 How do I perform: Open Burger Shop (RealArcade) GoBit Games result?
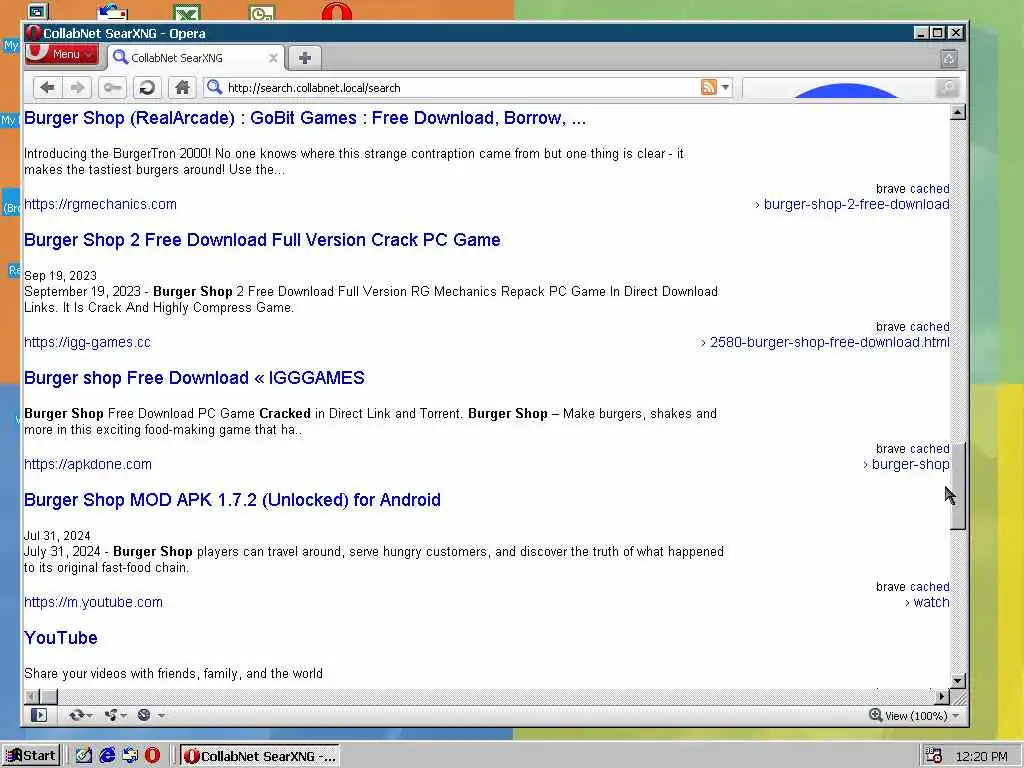pos(305,118)
